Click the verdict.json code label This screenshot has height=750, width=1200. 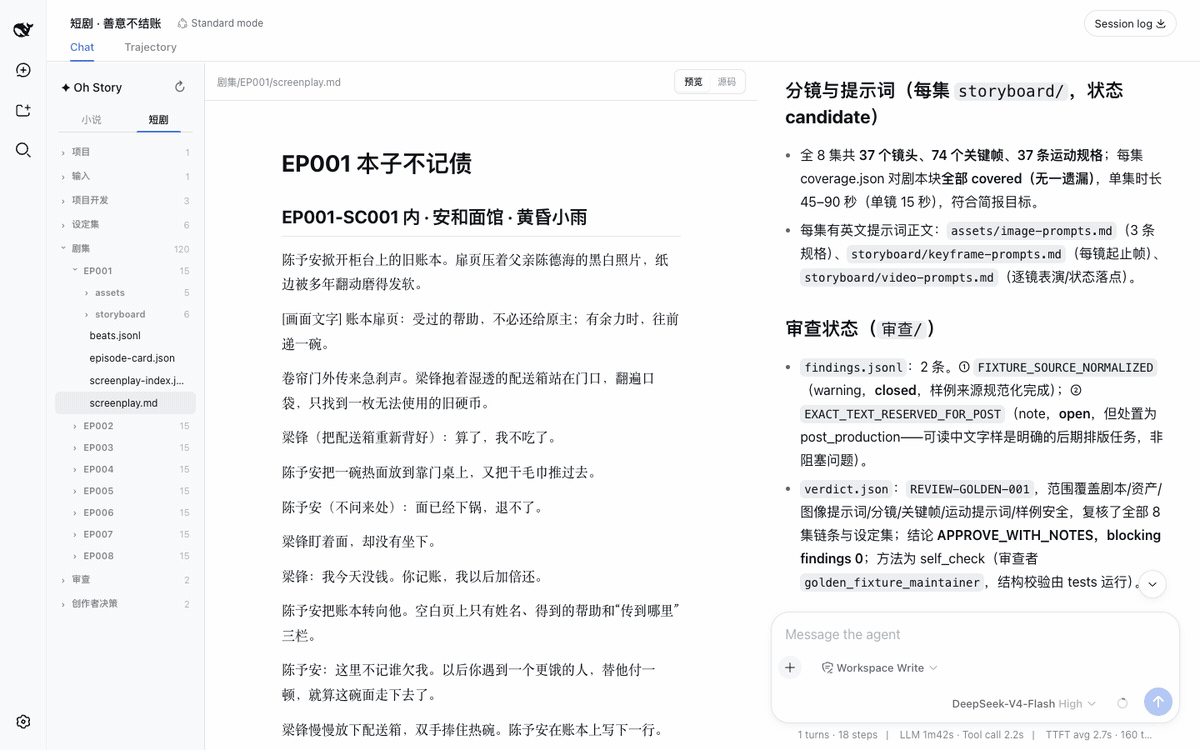(x=846, y=489)
